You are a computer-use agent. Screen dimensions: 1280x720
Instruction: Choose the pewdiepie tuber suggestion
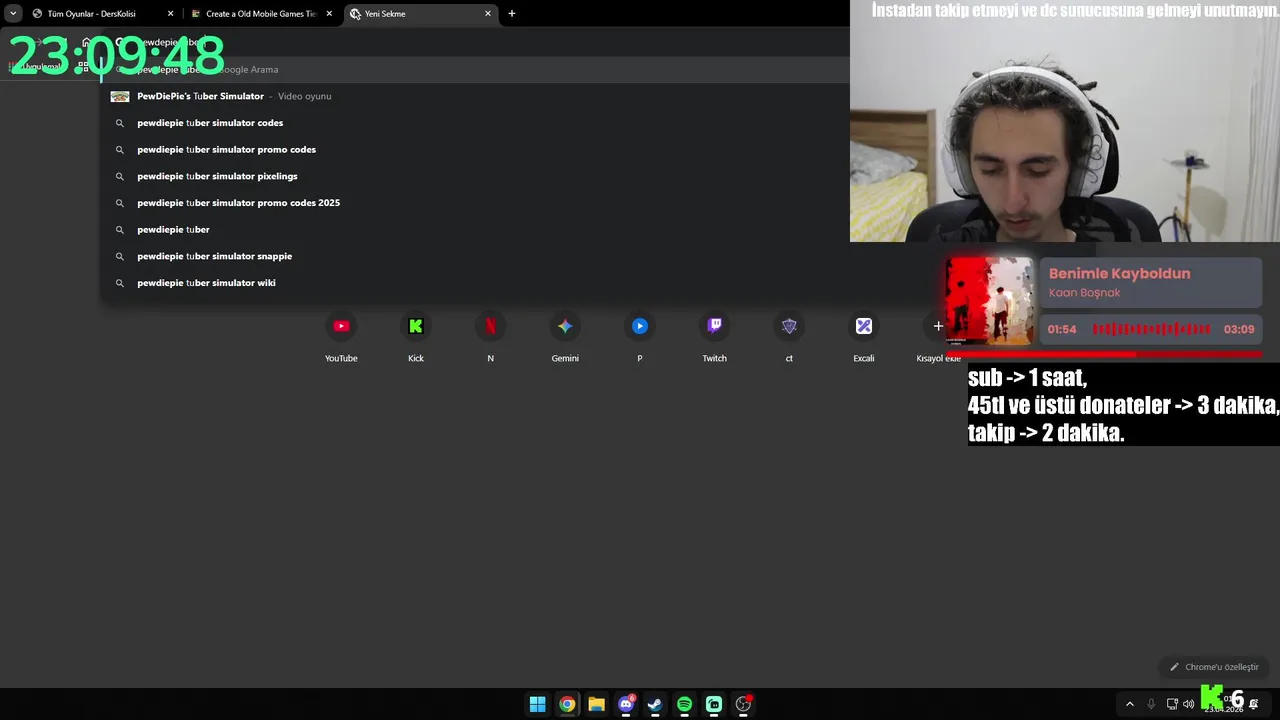pyautogui.click(x=474, y=229)
